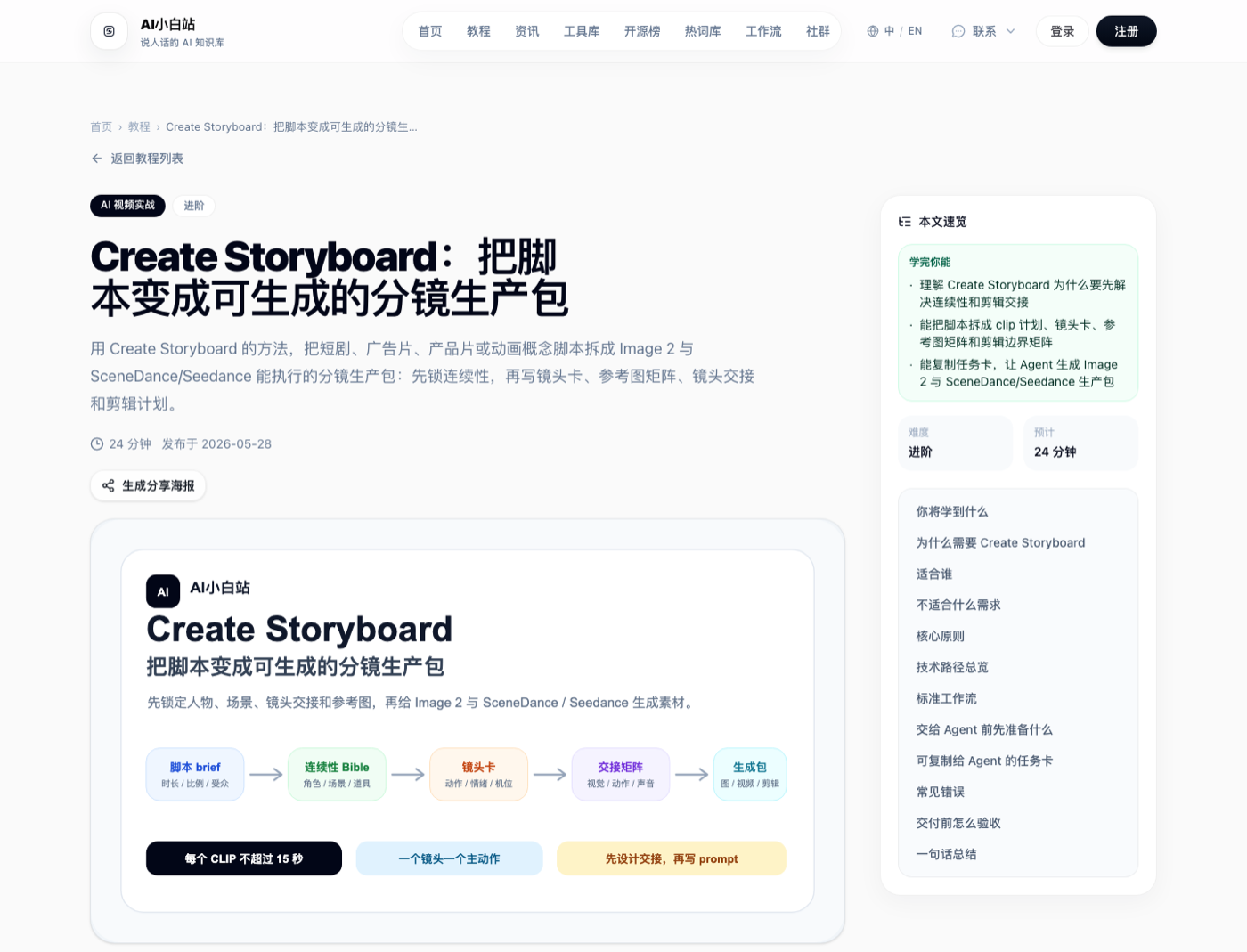The height and width of the screenshot is (952, 1247).
Task: Open the 首页 nav item
Action: (430, 31)
